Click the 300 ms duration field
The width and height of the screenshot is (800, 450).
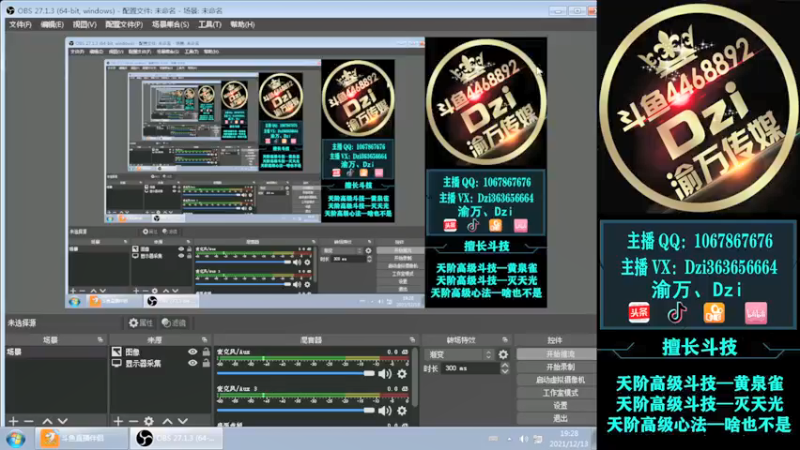click(470, 368)
